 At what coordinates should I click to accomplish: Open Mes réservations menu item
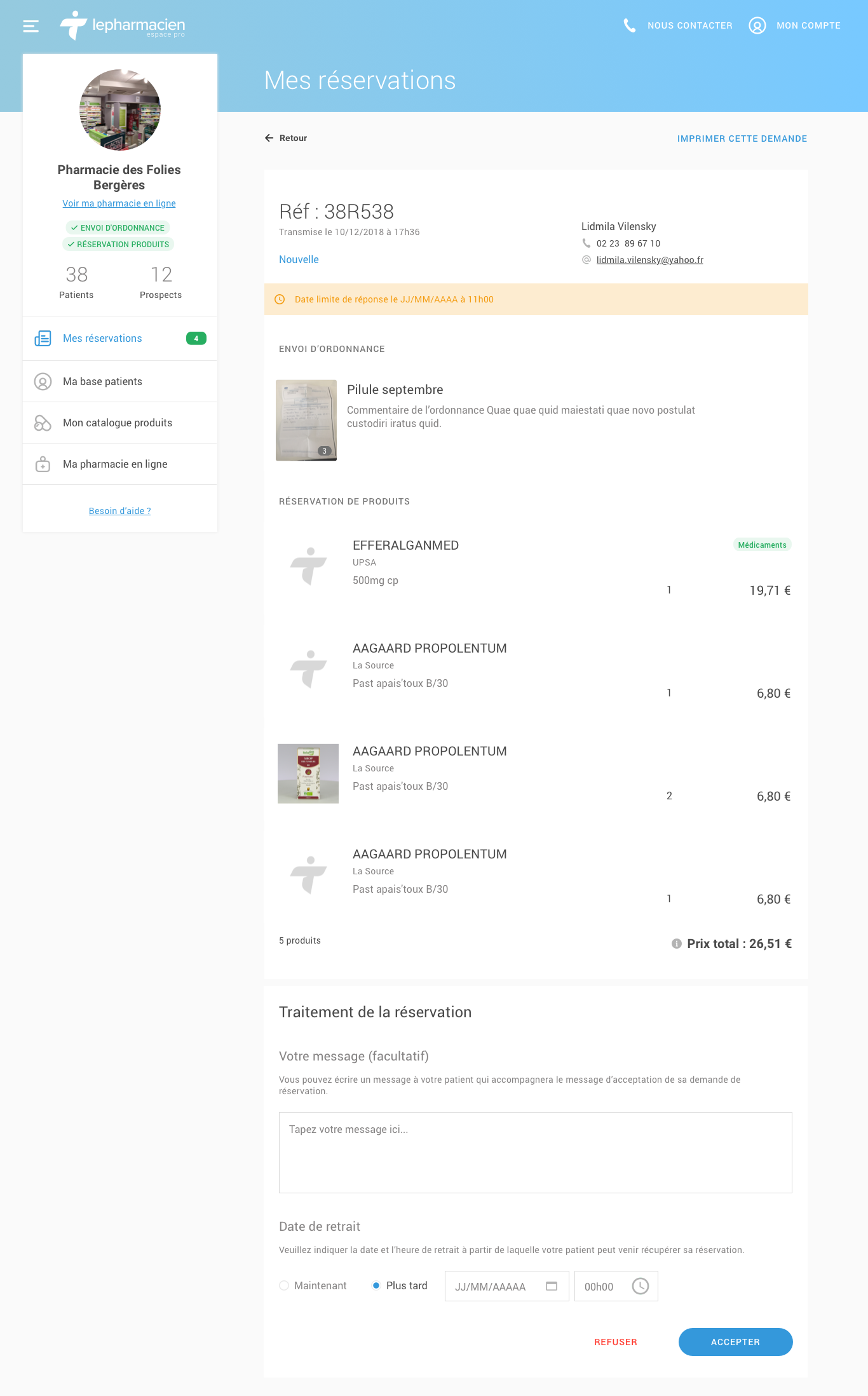pyautogui.click(x=120, y=339)
